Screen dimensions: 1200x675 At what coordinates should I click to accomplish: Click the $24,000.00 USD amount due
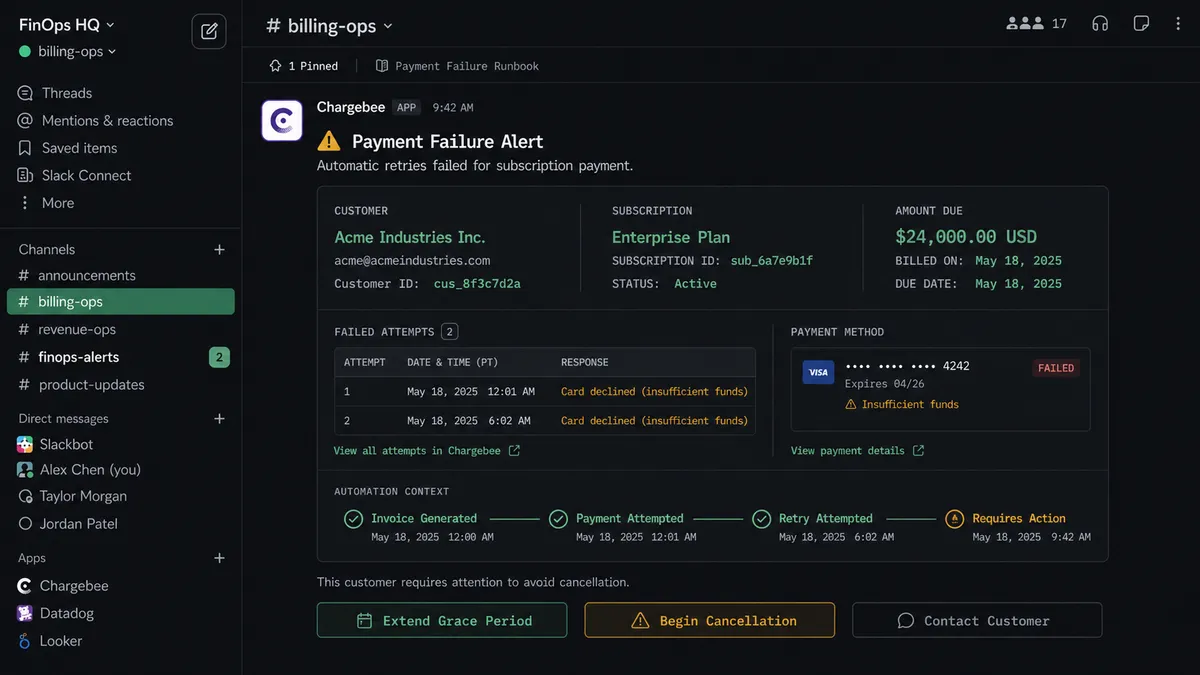966,237
